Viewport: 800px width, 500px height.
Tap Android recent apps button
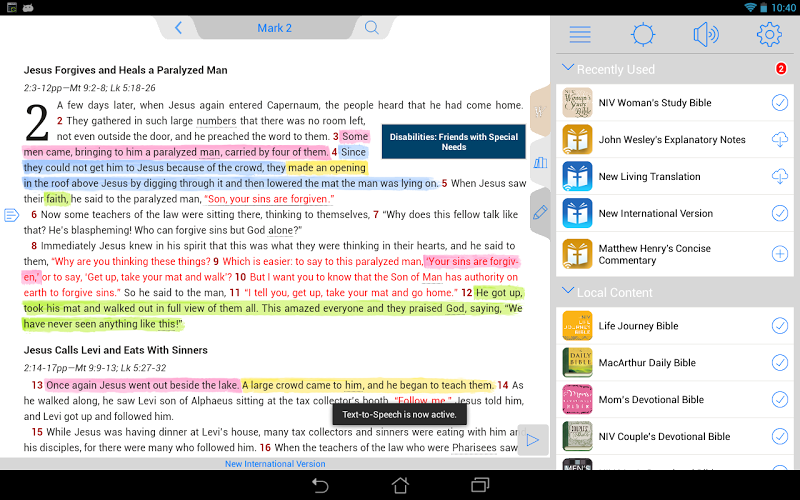pyautogui.click(x=480, y=485)
